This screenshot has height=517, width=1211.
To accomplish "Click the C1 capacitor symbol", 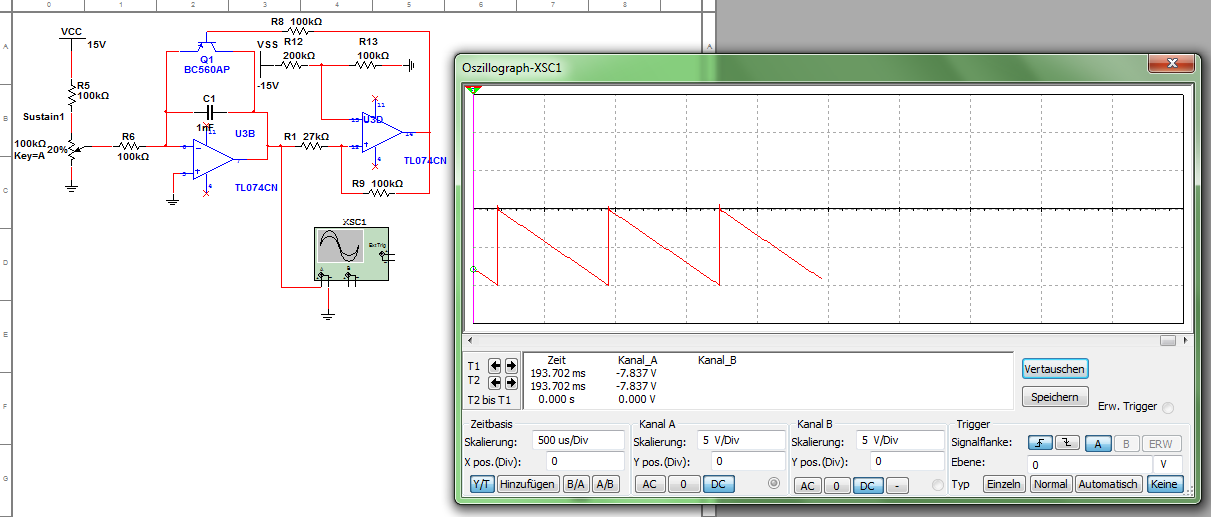I will pyautogui.click(x=208, y=112).
